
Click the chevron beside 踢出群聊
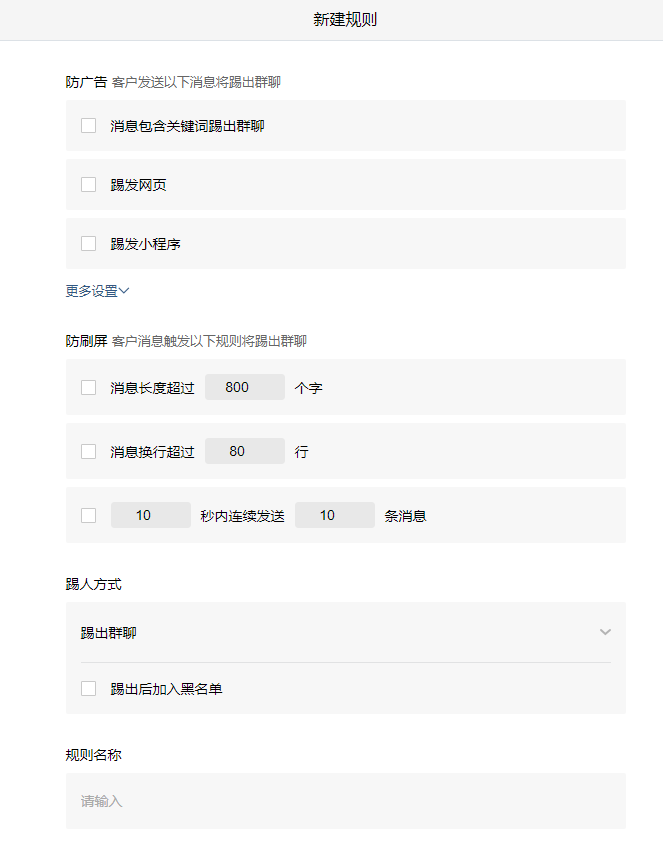pyautogui.click(x=605, y=632)
